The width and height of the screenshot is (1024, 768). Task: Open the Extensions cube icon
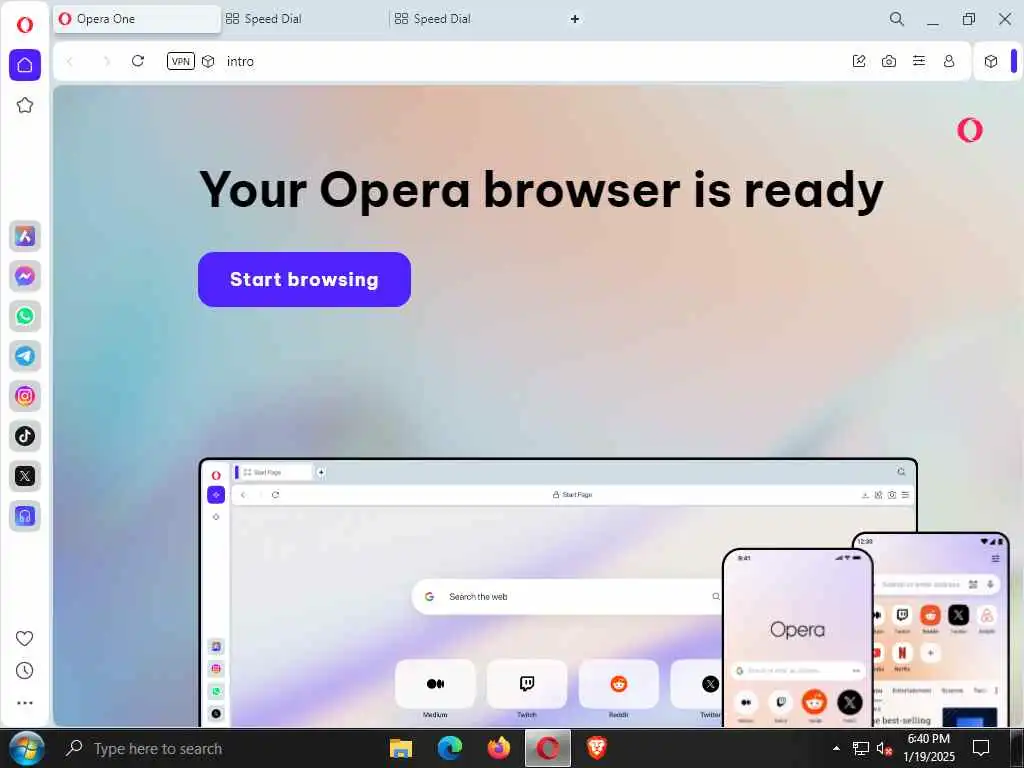pyautogui.click(x=991, y=61)
